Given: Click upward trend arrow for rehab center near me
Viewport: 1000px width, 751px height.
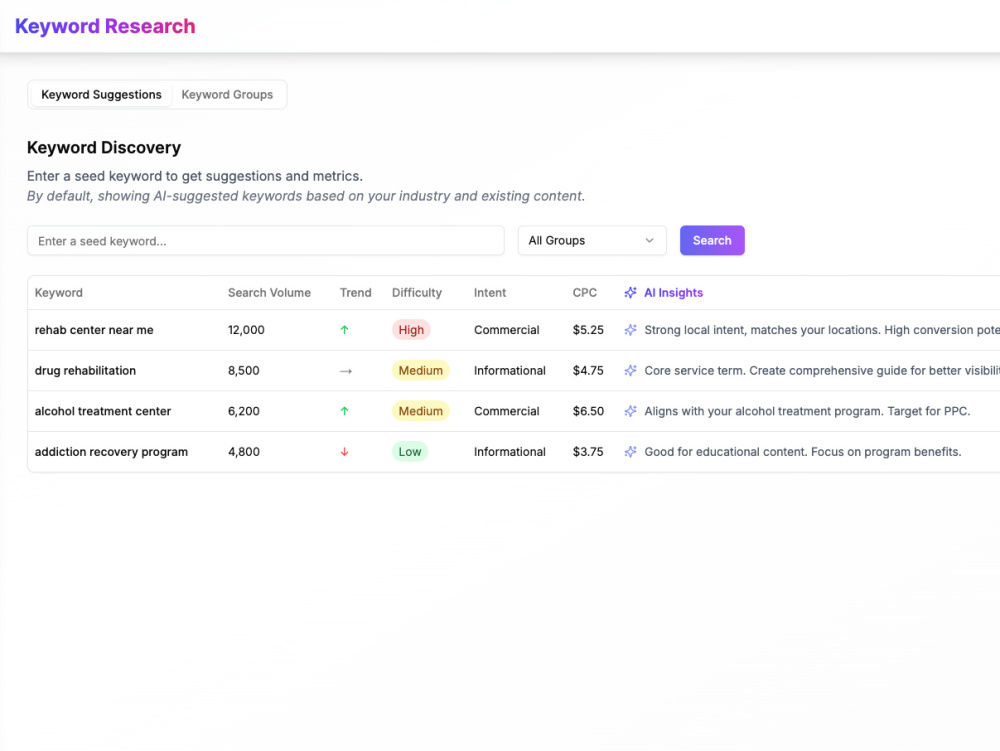Looking at the screenshot, I should [344, 330].
